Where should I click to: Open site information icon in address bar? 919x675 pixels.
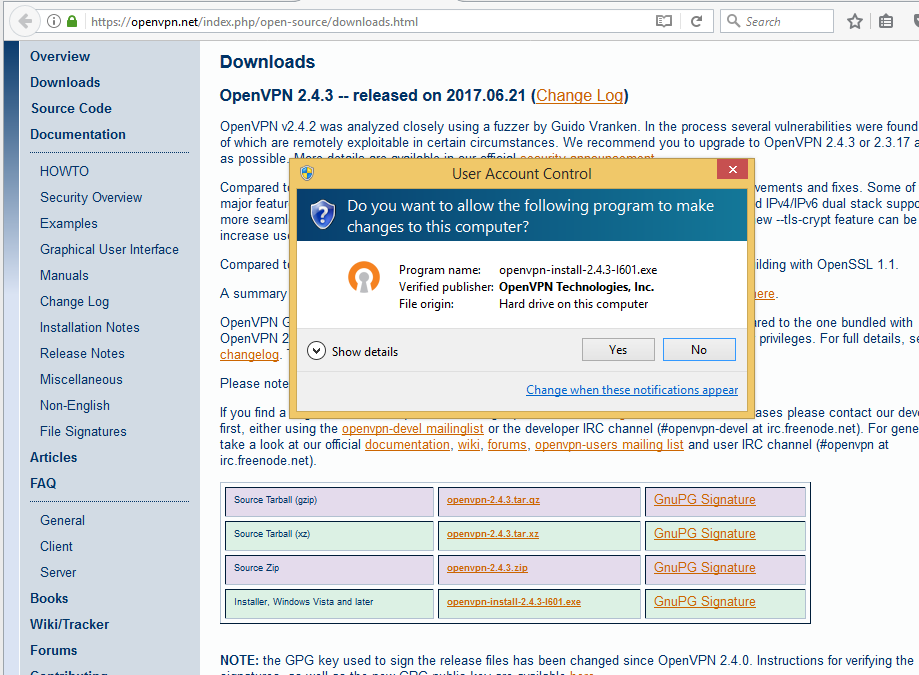coord(53,22)
